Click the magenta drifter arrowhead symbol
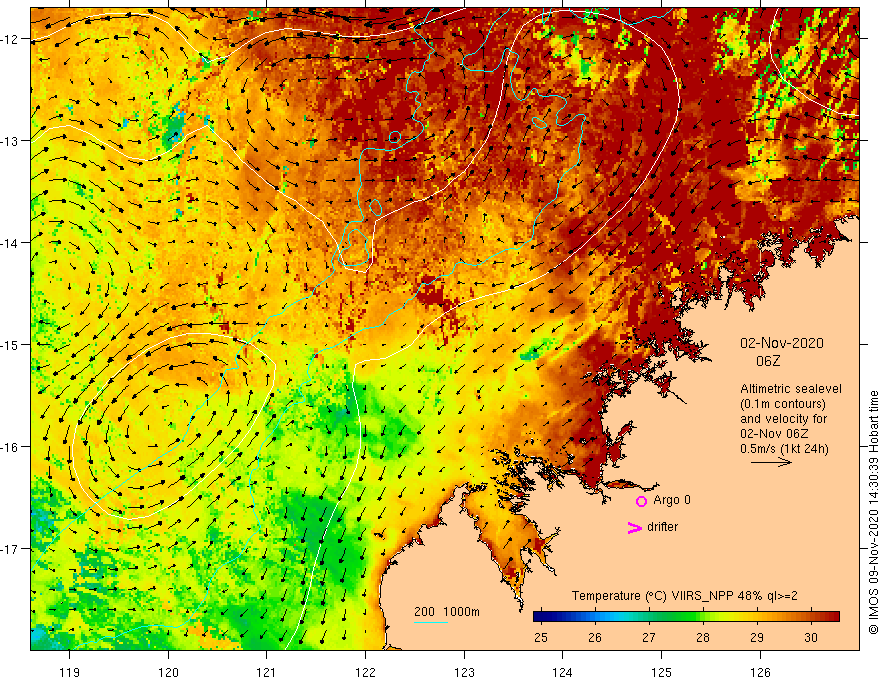This screenshot has height=680, width=880. pyautogui.click(x=635, y=527)
